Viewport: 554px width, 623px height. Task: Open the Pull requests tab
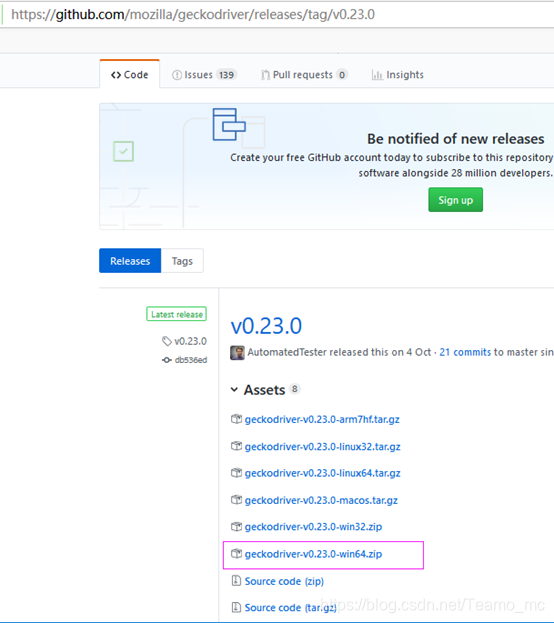[x=304, y=75]
